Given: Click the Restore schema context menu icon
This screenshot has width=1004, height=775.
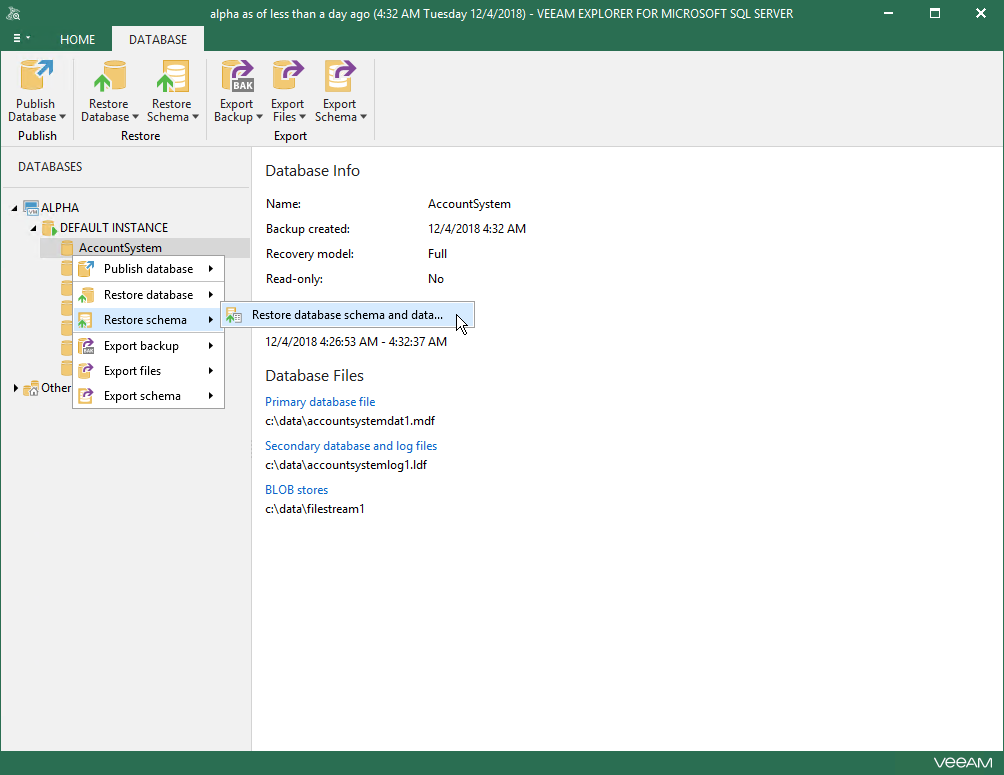Looking at the screenshot, I should click(x=86, y=320).
